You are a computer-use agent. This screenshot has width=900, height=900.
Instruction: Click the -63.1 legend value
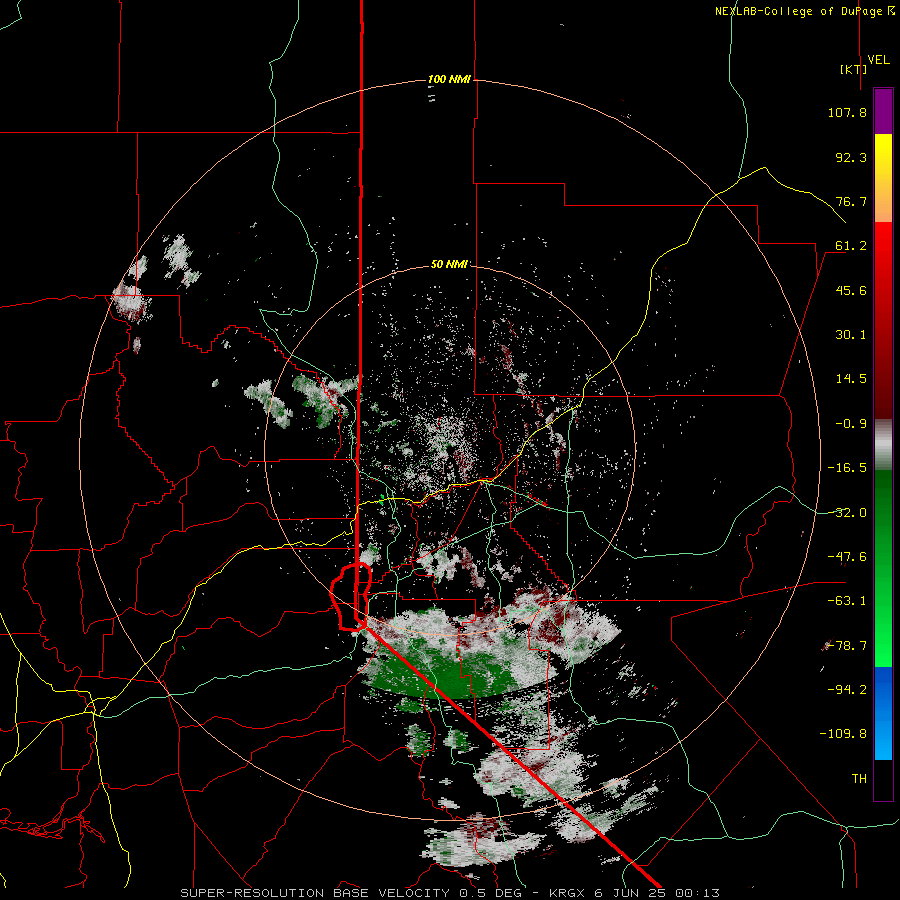pyautogui.click(x=847, y=601)
